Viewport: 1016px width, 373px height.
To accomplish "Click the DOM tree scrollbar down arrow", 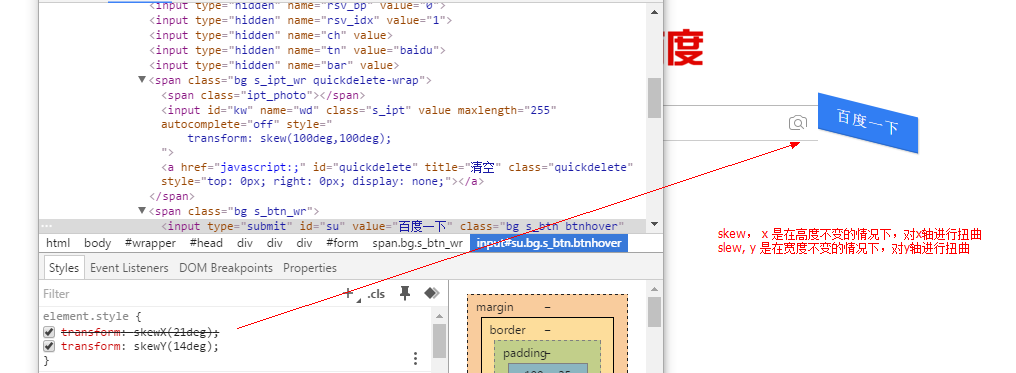I will coord(654,225).
